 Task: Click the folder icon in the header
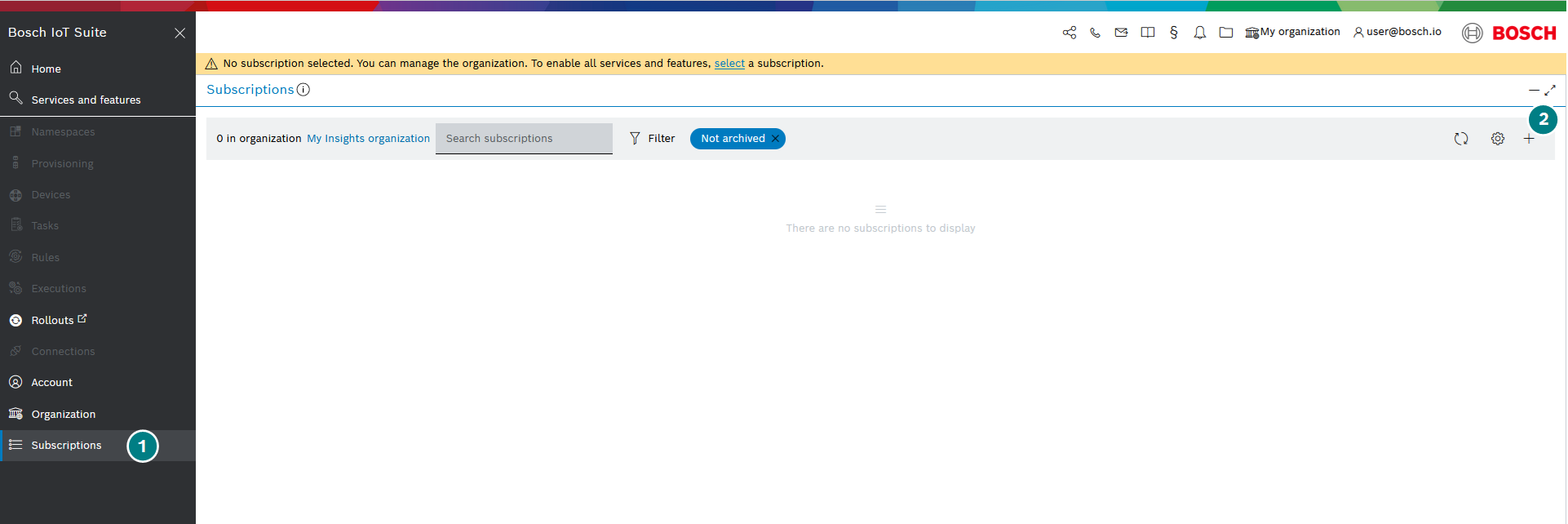pos(1225,33)
